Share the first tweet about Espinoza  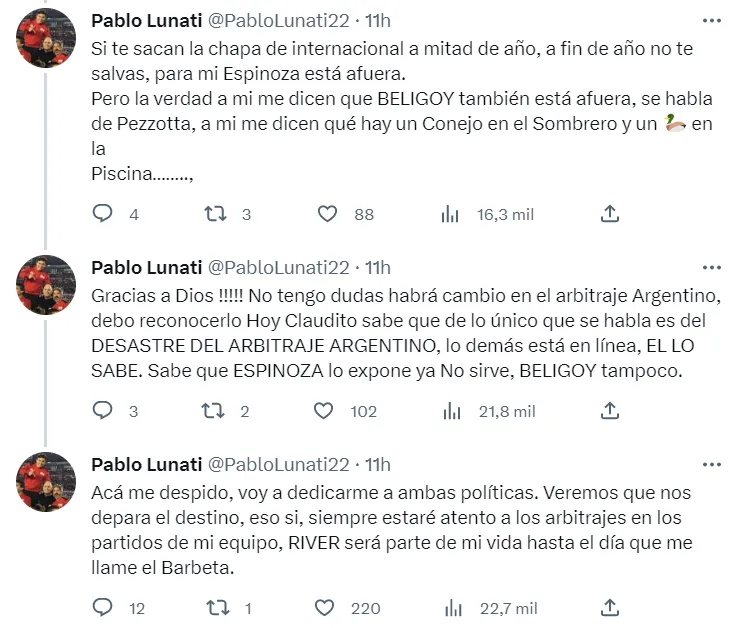(x=610, y=213)
